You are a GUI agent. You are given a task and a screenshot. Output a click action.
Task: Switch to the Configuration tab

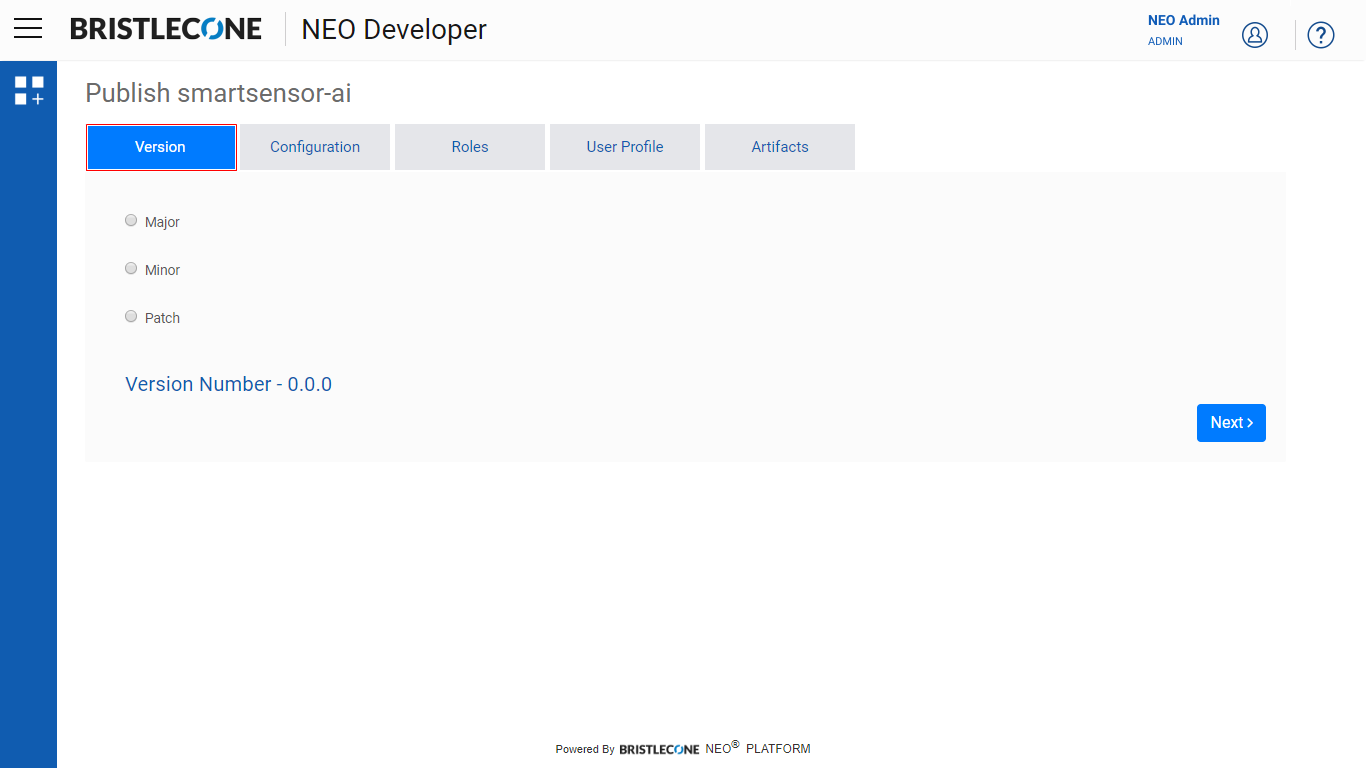(315, 147)
